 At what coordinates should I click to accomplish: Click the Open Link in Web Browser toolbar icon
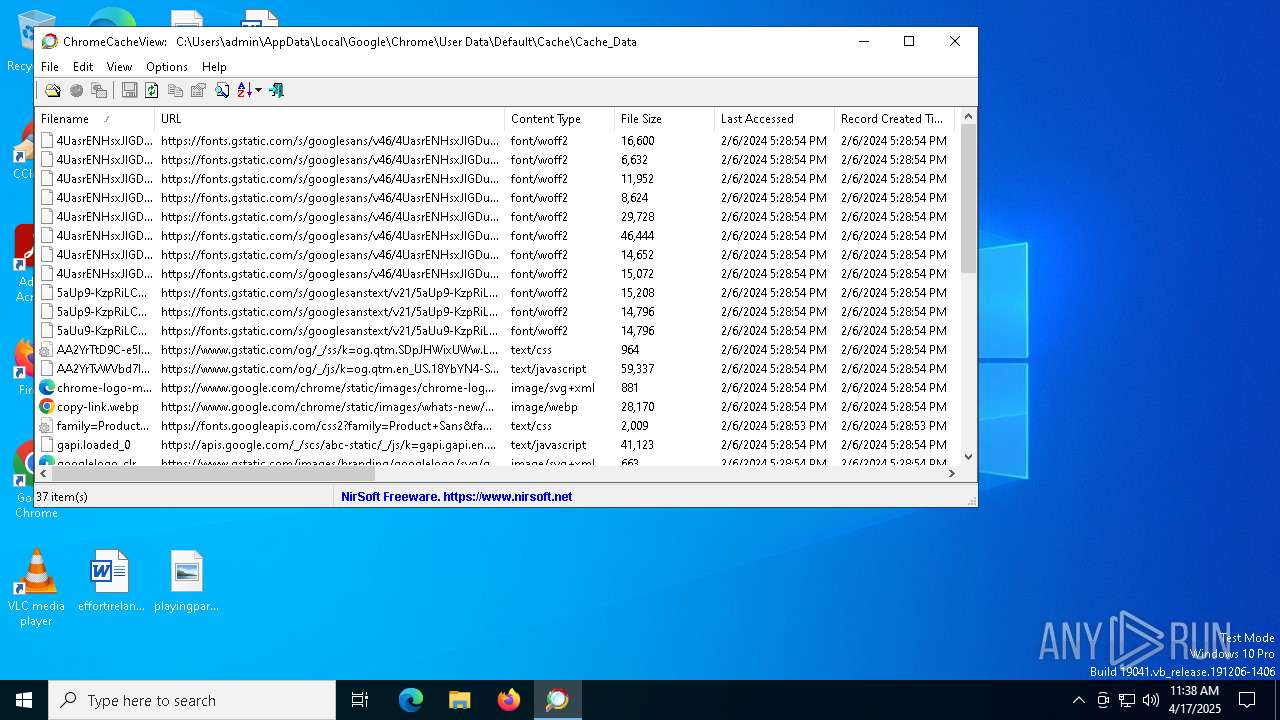pos(76,90)
